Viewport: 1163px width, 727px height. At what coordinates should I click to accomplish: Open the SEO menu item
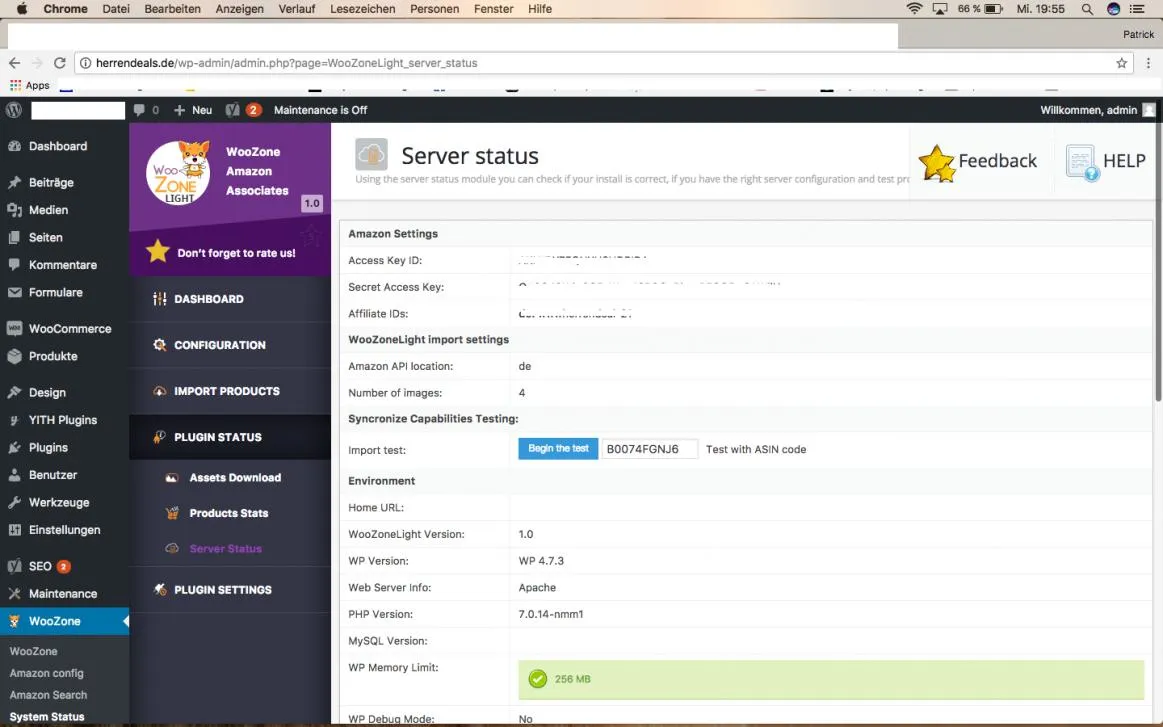click(40, 566)
